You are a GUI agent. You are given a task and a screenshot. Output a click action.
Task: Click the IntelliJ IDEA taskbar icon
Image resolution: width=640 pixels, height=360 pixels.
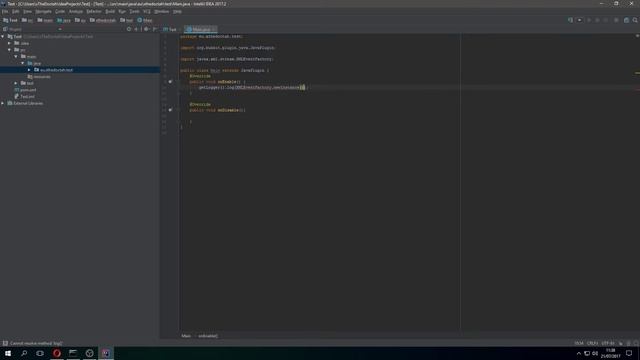[x=106, y=353]
